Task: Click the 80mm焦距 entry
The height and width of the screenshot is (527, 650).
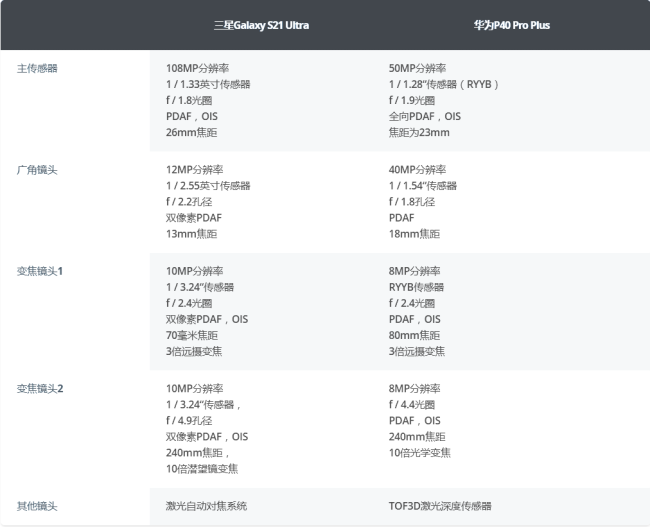Action: [x=414, y=335]
